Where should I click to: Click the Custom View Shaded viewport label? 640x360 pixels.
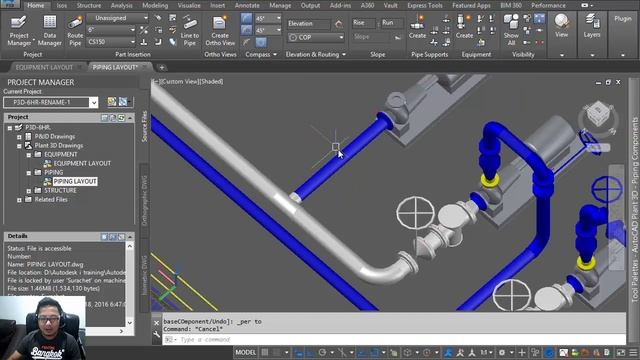(x=188, y=82)
